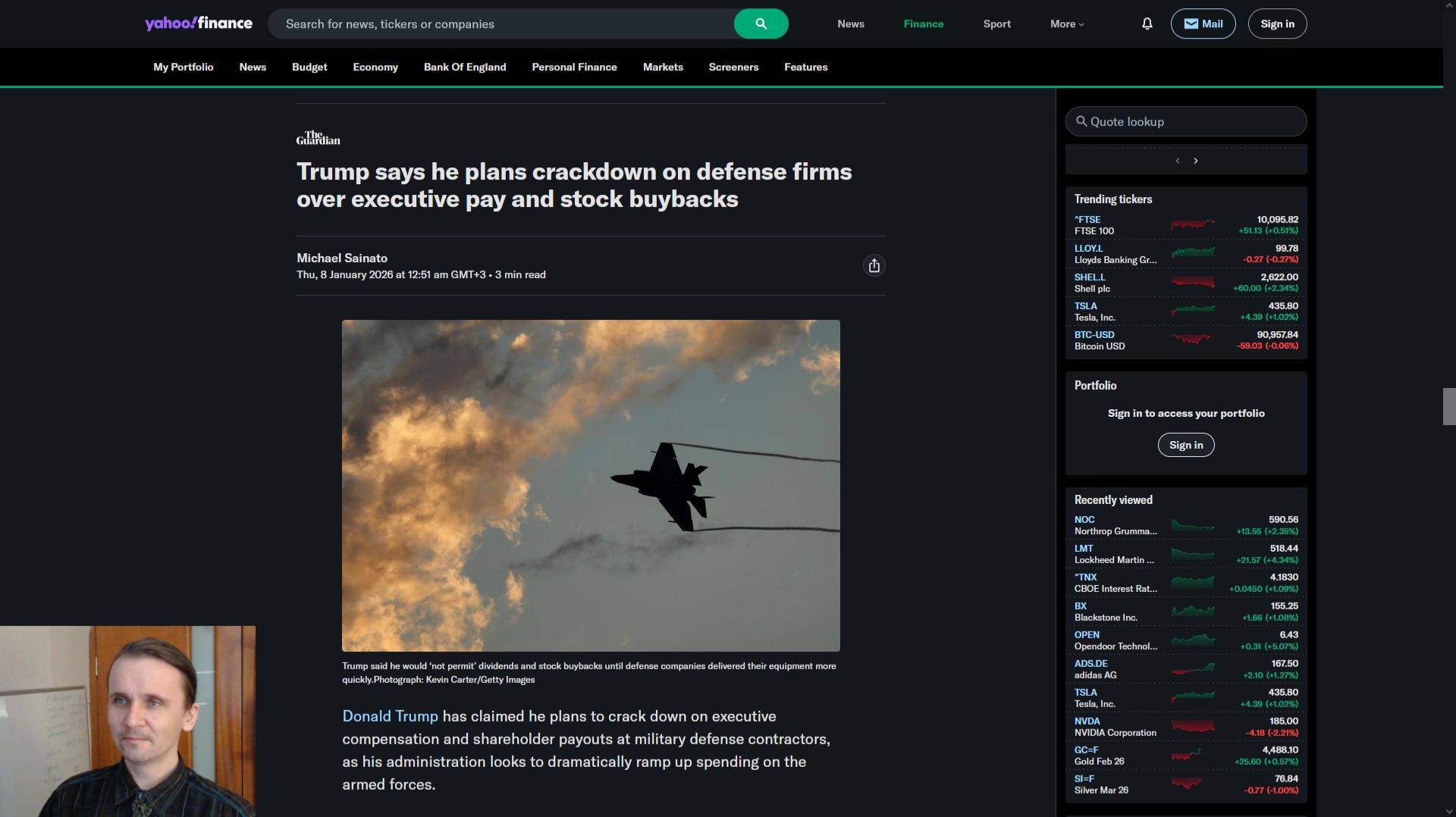Image resolution: width=1456 pixels, height=817 pixels.
Task: Follow the Donald Trump article link
Action: [390, 716]
